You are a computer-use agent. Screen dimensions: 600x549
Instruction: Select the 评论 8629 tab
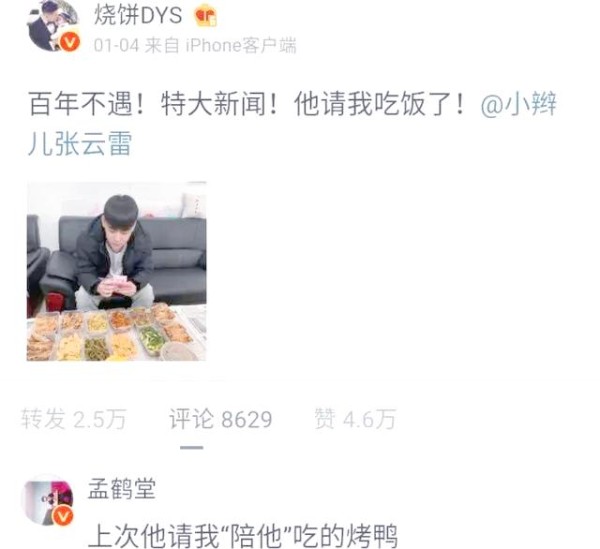pyautogui.click(x=221, y=419)
